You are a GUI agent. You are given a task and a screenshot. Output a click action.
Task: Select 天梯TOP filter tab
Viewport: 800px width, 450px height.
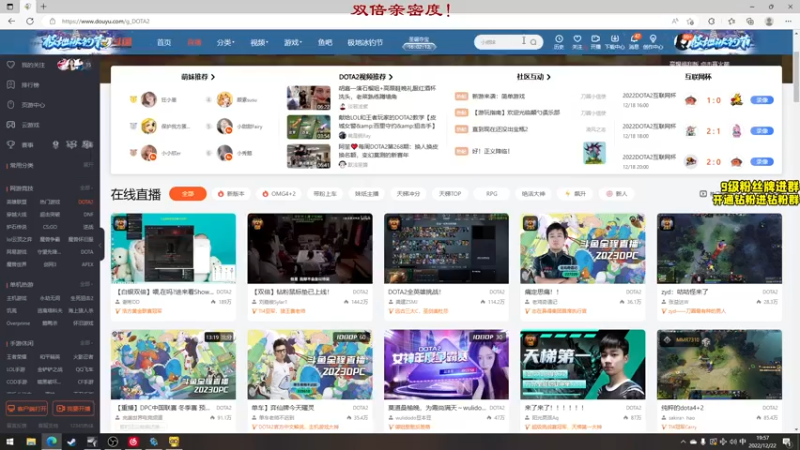(x=449, y=194)
